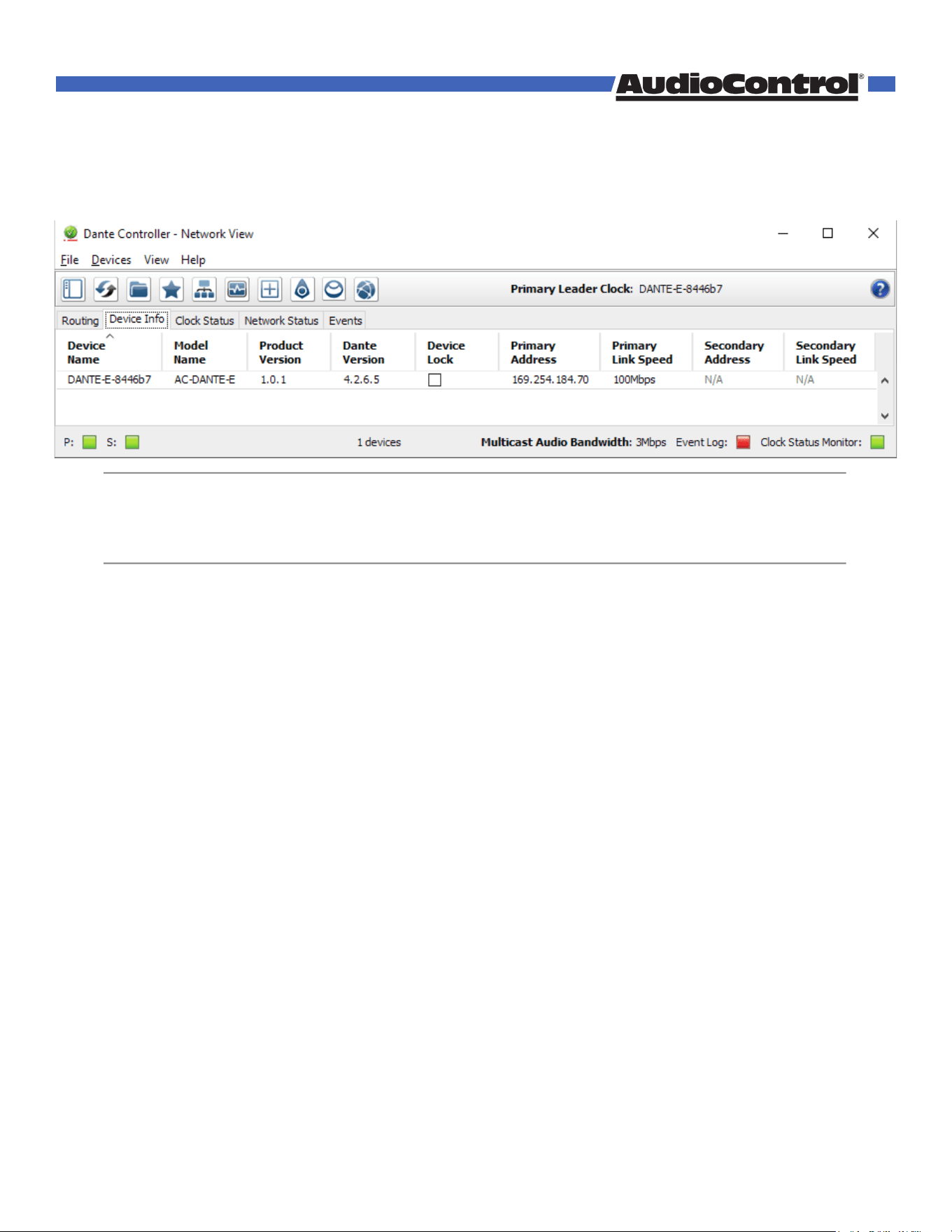Open the clock status hierarchy icon
Viewport: 952px width, 1232px height.
click(x=204, y=289)
